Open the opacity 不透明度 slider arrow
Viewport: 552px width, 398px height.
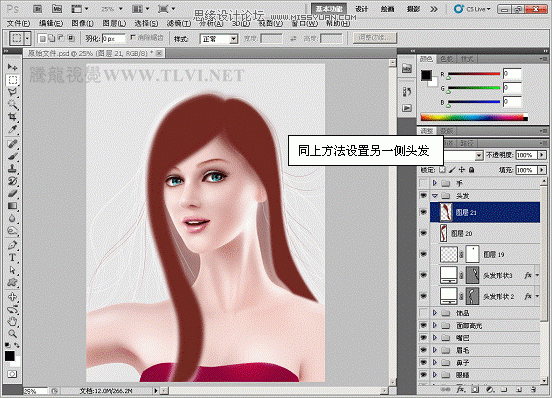point(542,155)
